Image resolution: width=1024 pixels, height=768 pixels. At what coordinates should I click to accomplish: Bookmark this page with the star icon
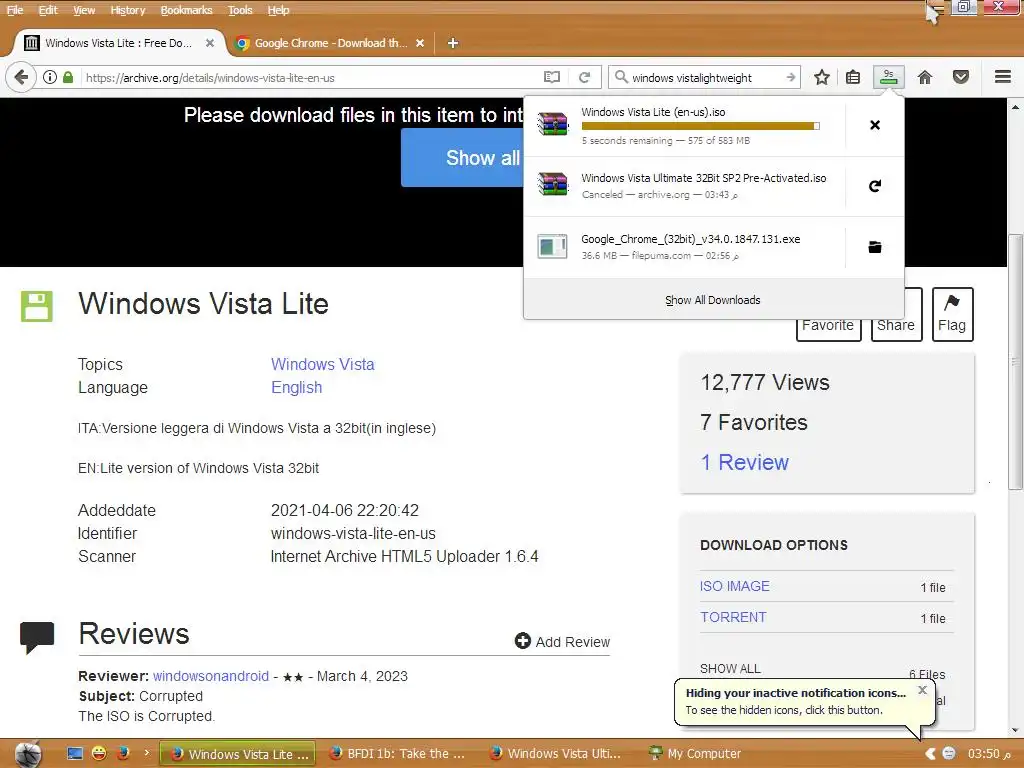pyautogui.click(x=822, y=77)
